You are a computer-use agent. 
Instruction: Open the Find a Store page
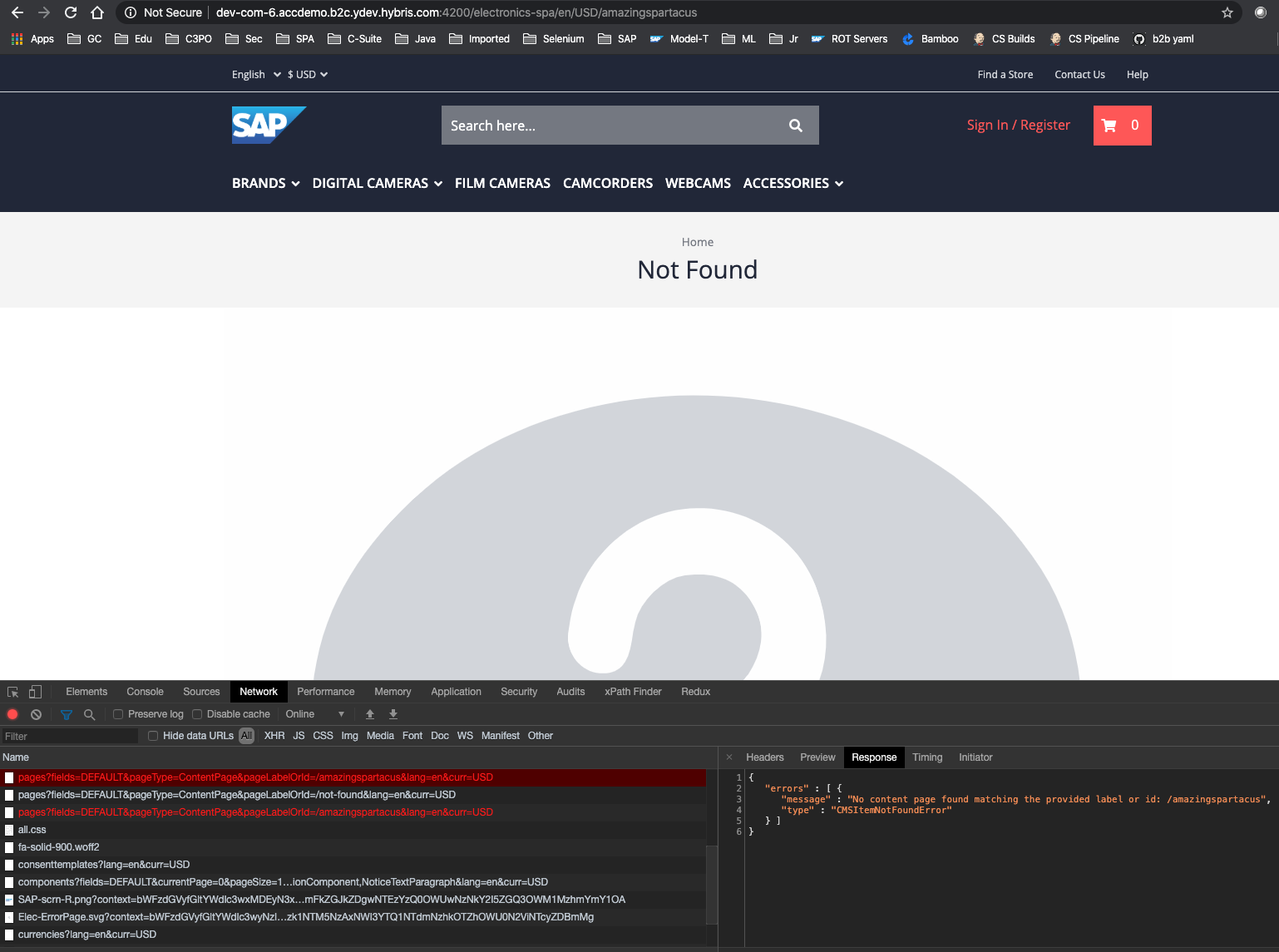tap(1005, 74)
